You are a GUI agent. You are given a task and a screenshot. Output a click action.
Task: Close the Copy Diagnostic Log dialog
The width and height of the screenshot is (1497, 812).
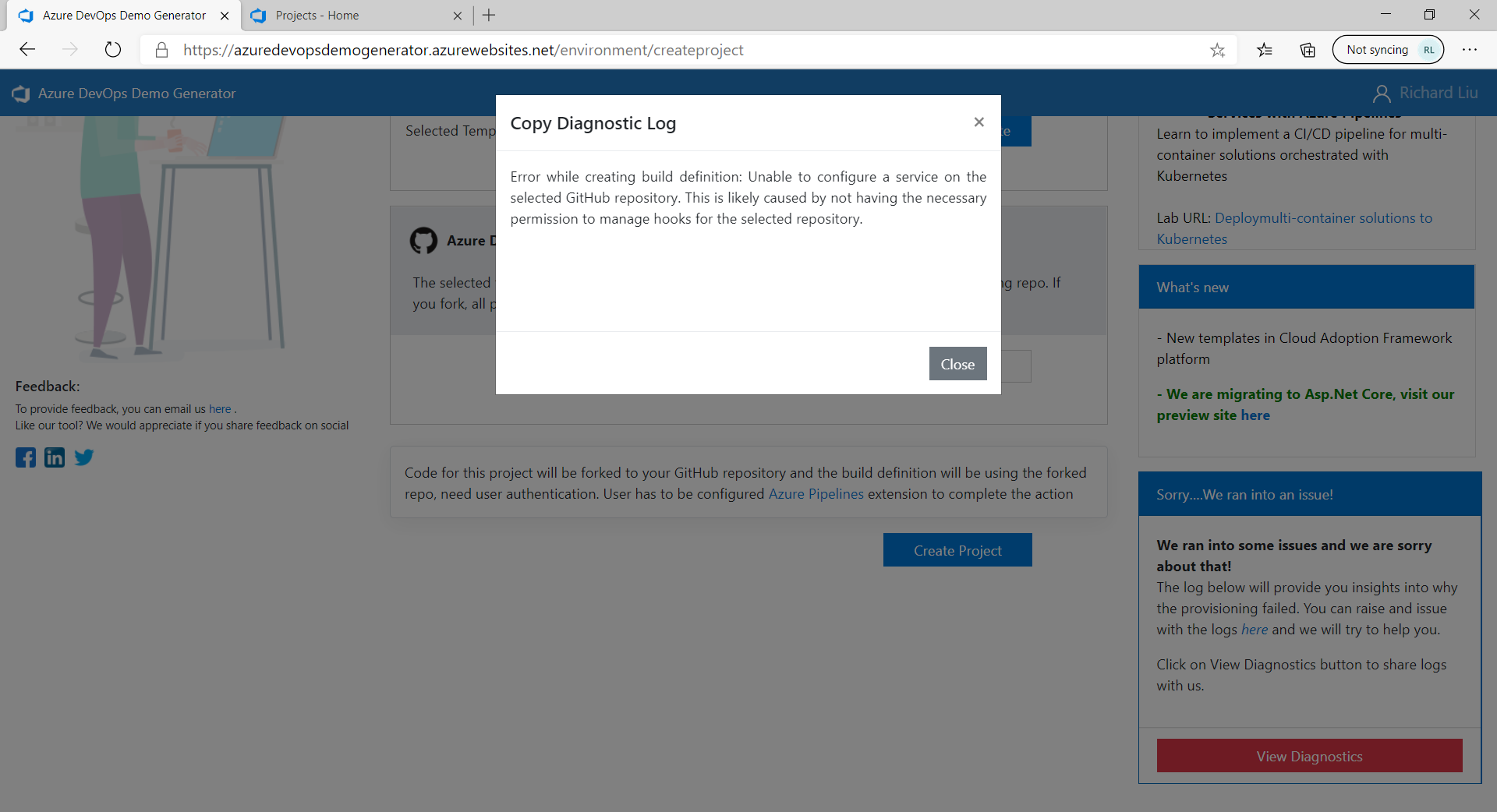click(979, 122)
